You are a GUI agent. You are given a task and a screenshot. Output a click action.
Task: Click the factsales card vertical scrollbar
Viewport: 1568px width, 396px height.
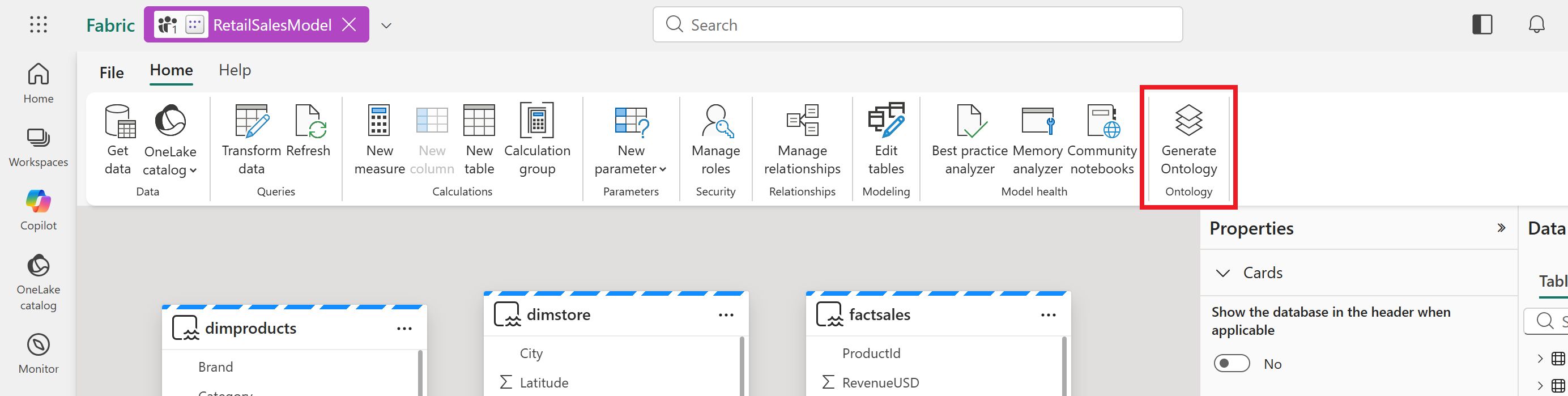pos(1064,366)
